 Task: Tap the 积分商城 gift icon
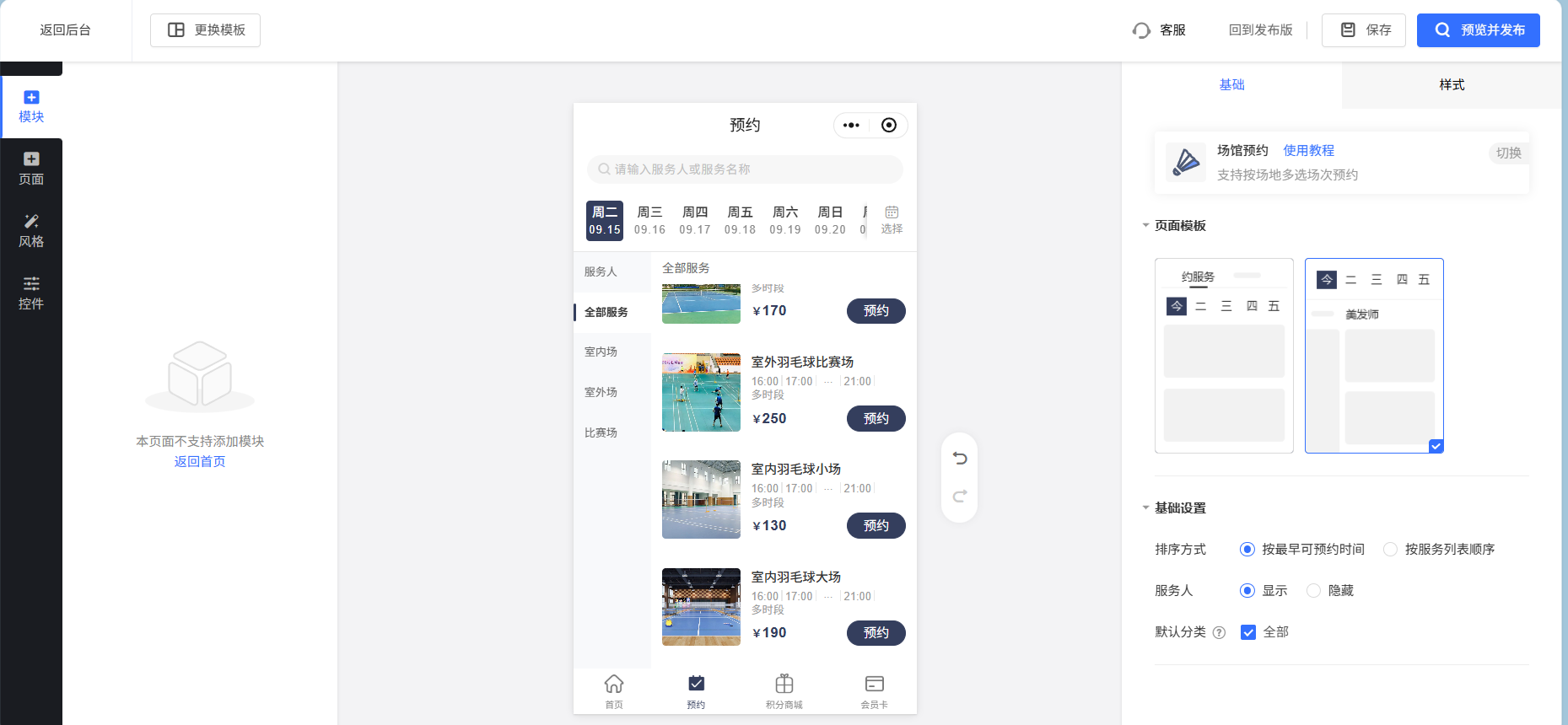(784, 684)
